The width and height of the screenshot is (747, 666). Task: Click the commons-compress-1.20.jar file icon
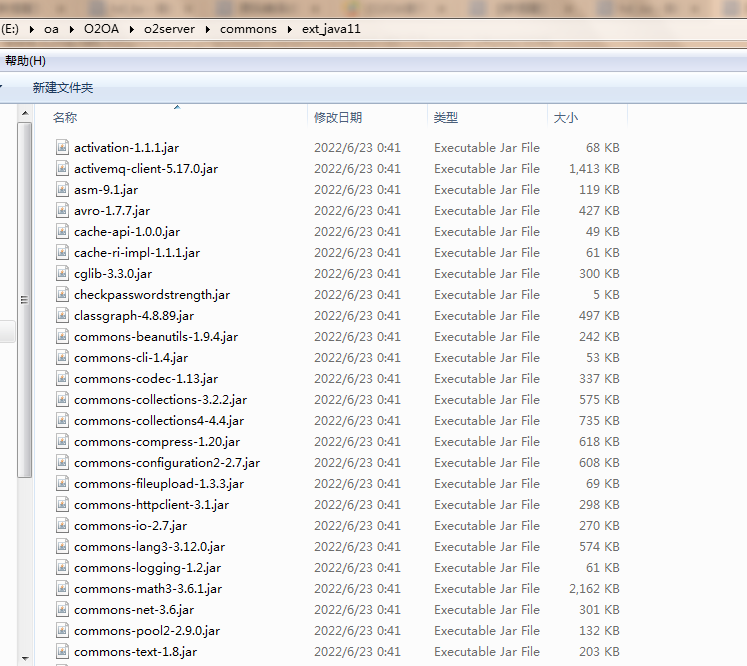62,442
